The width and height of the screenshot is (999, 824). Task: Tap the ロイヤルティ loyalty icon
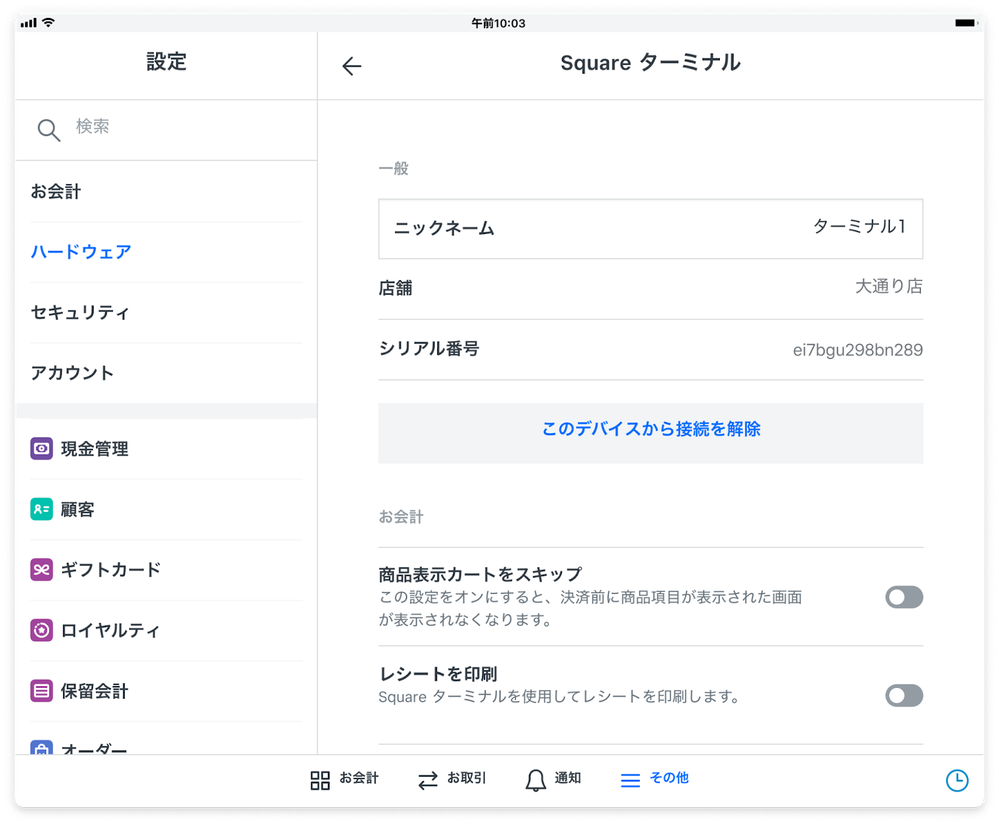pos(42,631)
